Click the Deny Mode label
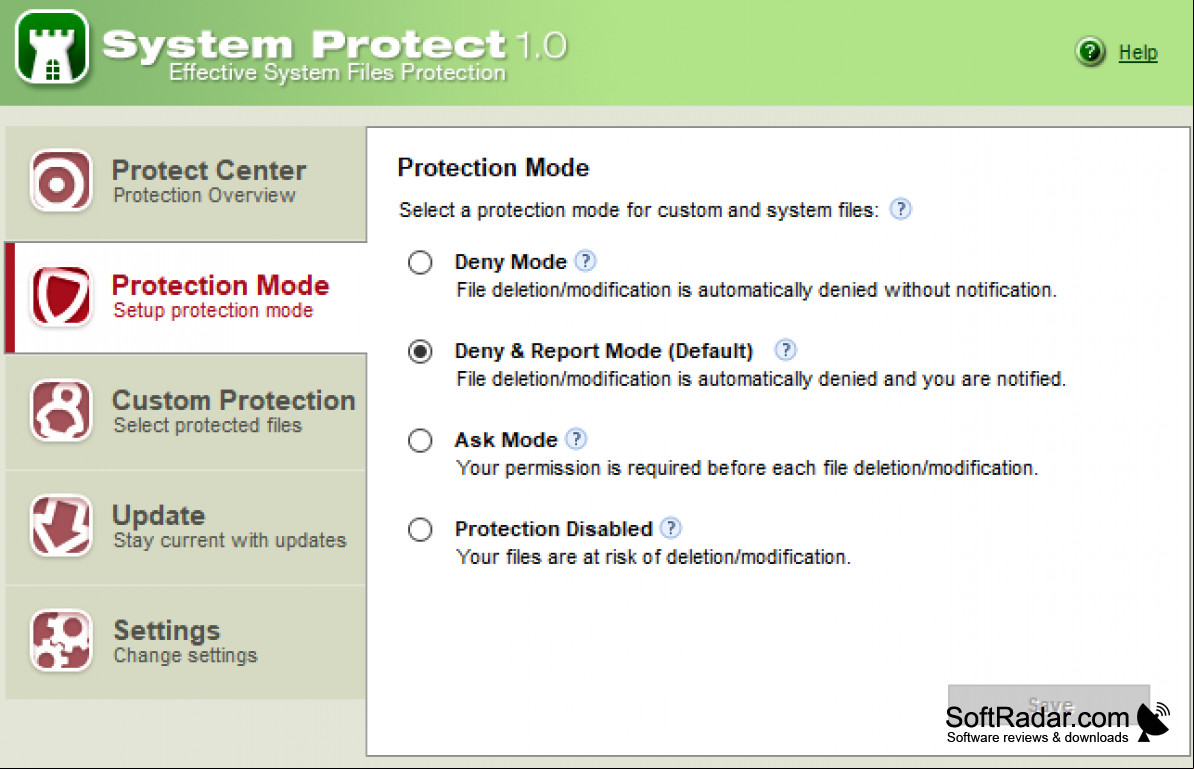This screenshot has width=1194, height=769. (x=510, y=262)
